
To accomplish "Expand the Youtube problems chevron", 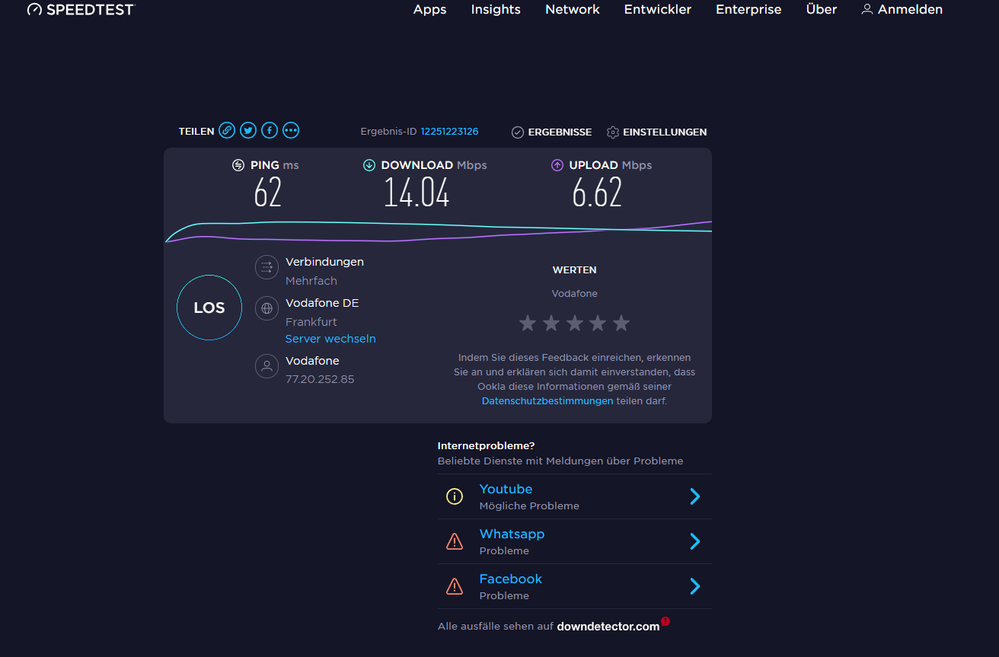I will (695, 496).
